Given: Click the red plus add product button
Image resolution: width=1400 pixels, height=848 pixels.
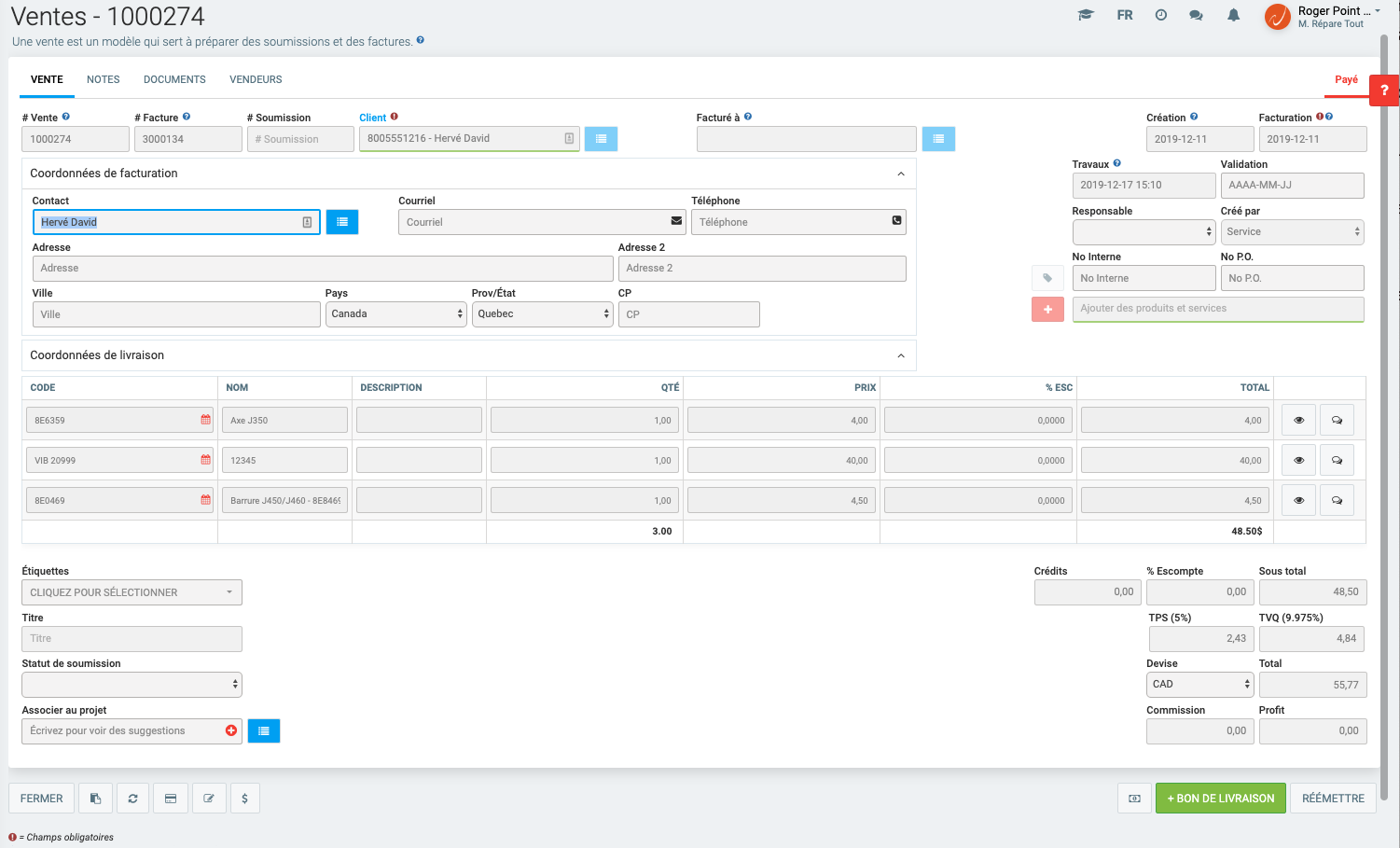Looking at the screenshot, I should click(1047, 309).
